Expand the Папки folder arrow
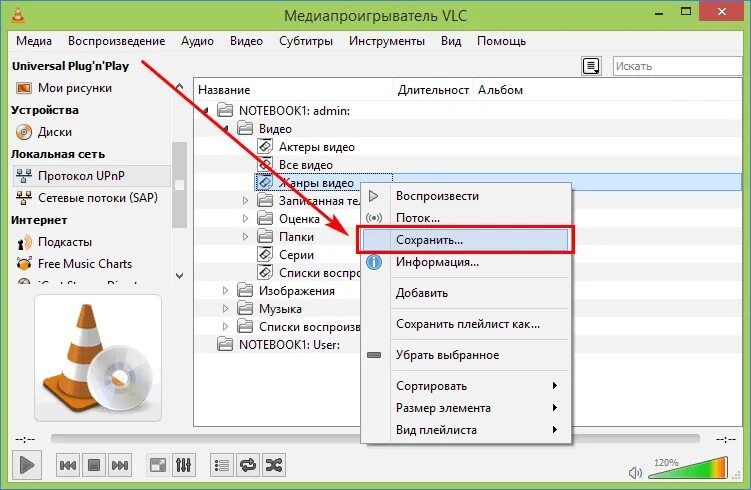This screenshot has width=751, height=490. (x=245, y=237)
